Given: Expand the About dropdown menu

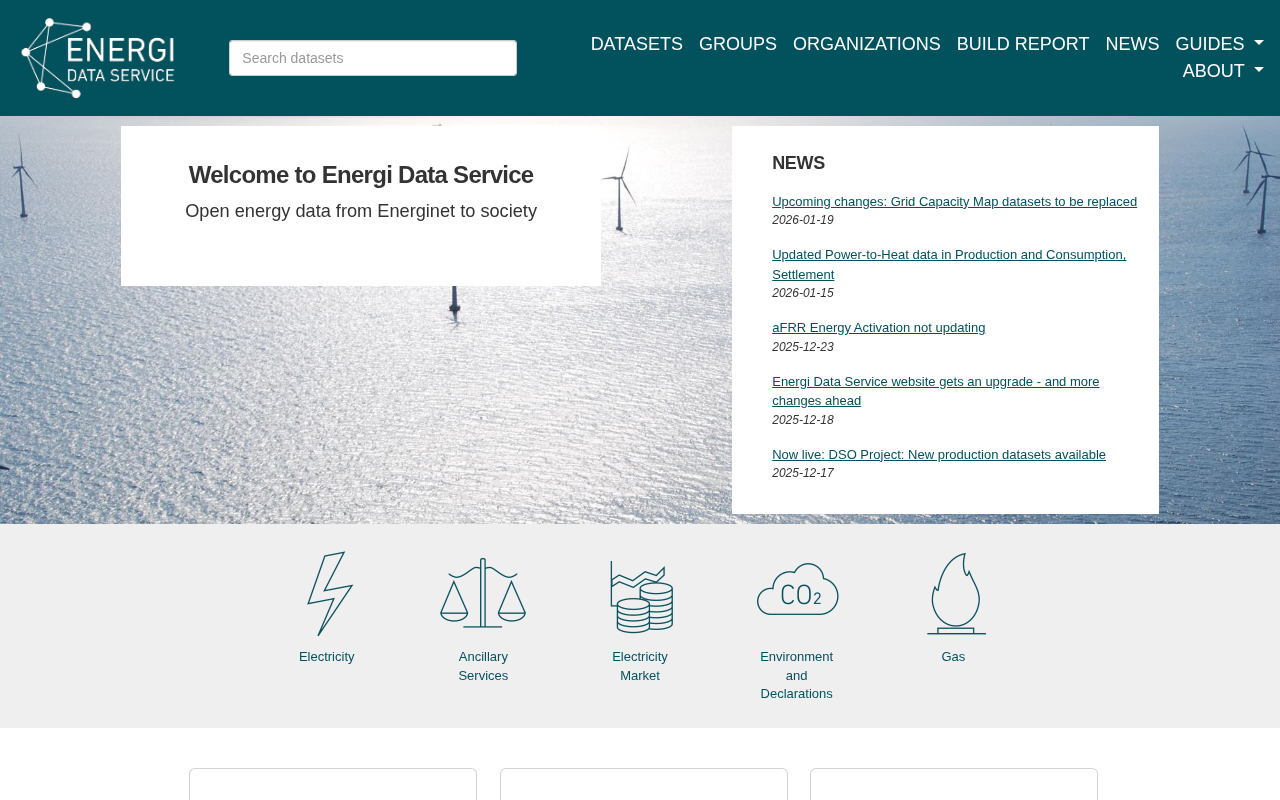Looking at the screenshot, I should 1222,71.
